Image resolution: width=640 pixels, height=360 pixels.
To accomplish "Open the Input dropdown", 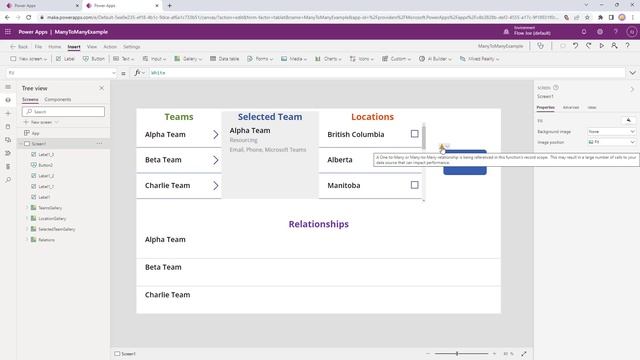I will point(154,59).
